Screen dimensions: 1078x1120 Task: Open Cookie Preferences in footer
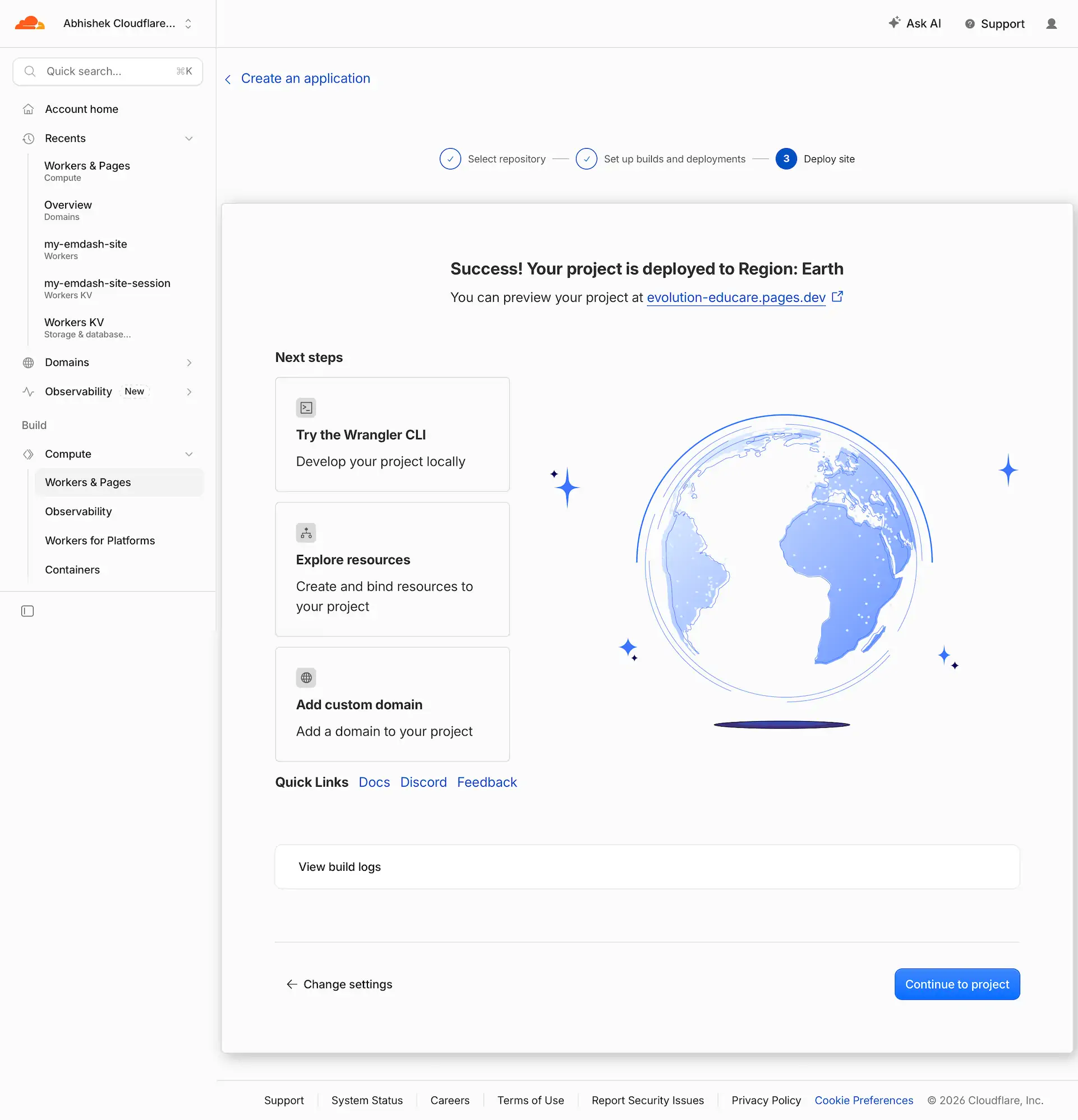(864, 1100)
